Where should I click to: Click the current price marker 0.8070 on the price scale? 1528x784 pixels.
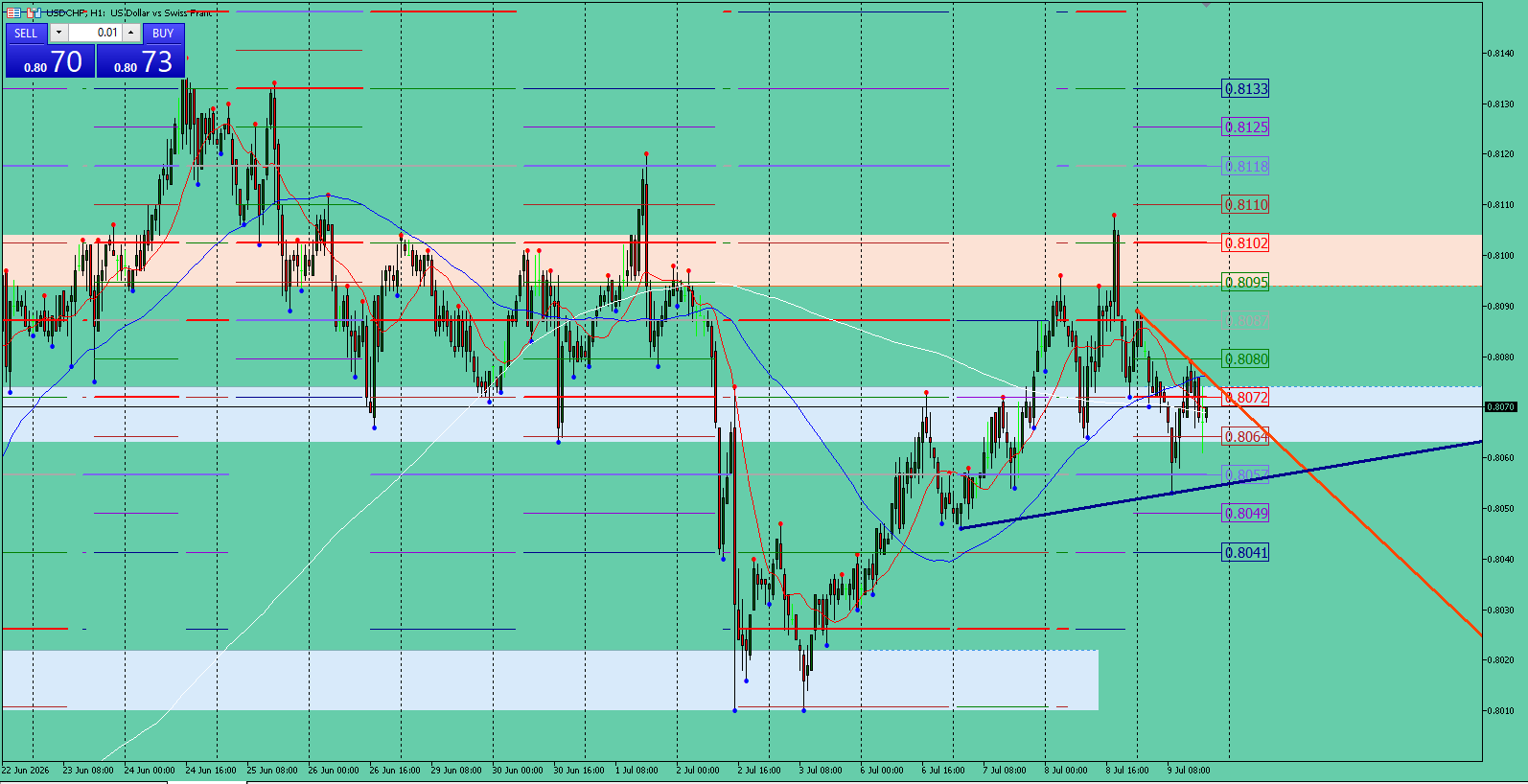click(x=1500, y=407)
